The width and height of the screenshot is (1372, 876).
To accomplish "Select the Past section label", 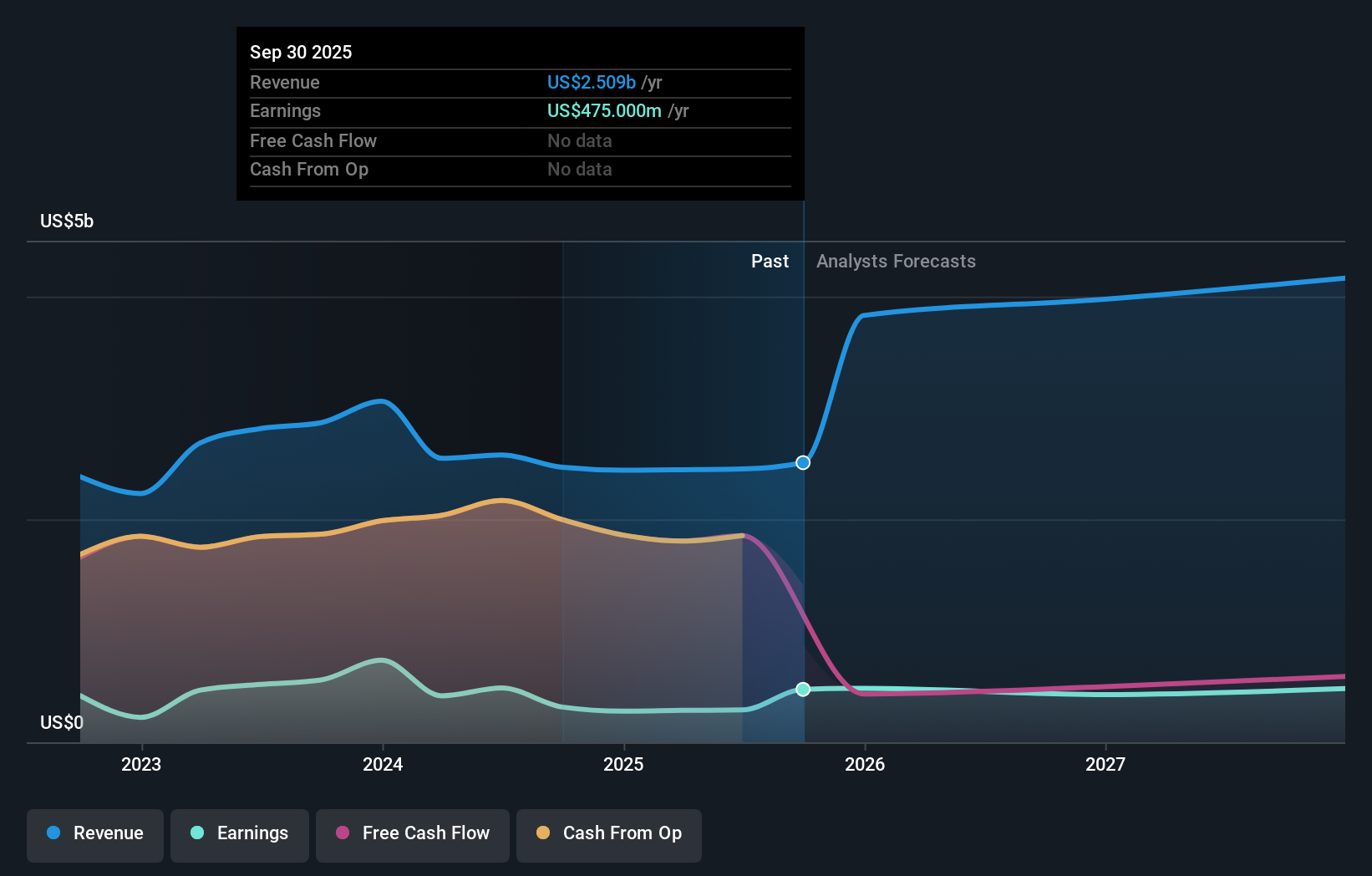I will (x=770, y=262).
